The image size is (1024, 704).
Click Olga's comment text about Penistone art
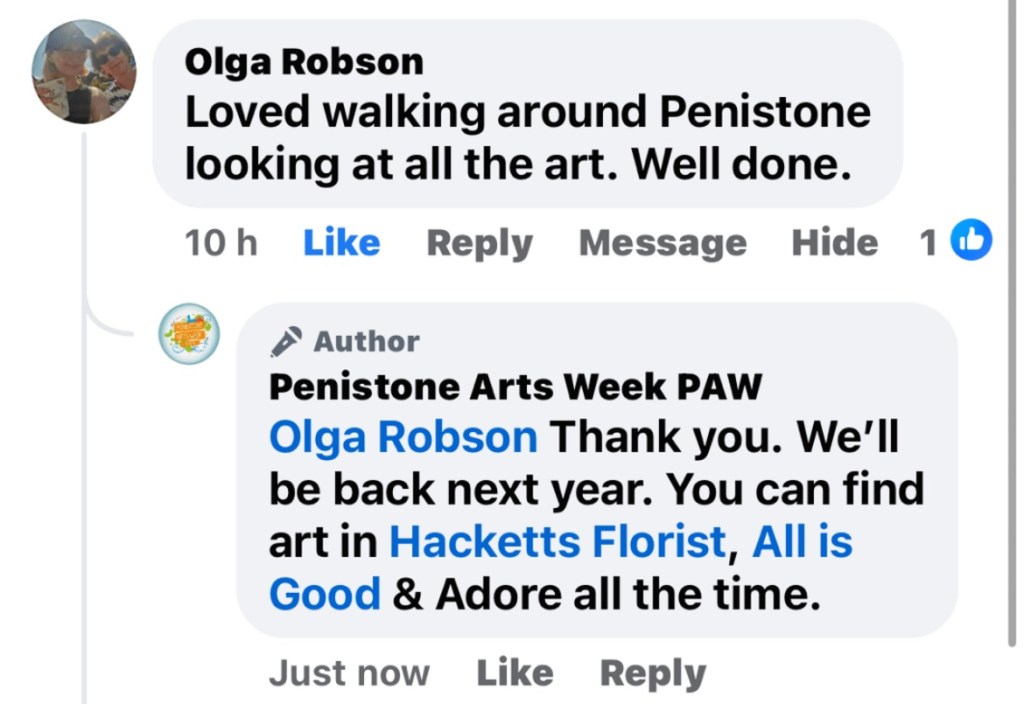tap(527, 138)
